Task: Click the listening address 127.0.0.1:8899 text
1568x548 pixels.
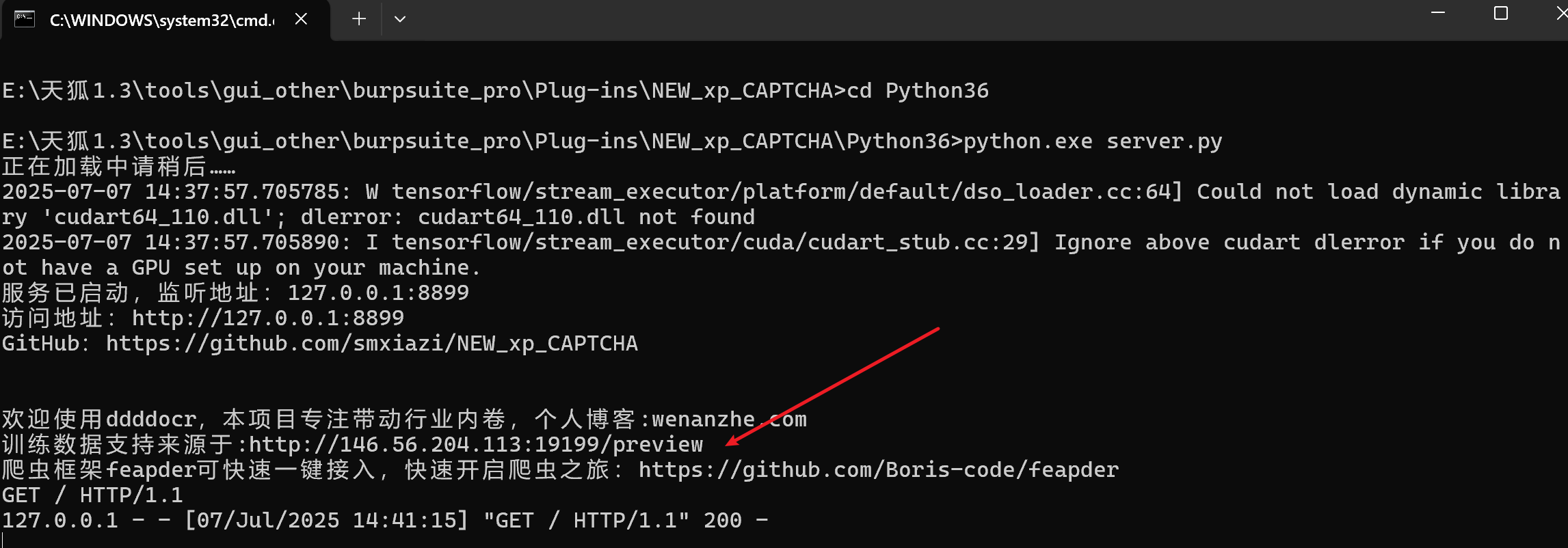Action: point(377,293)
